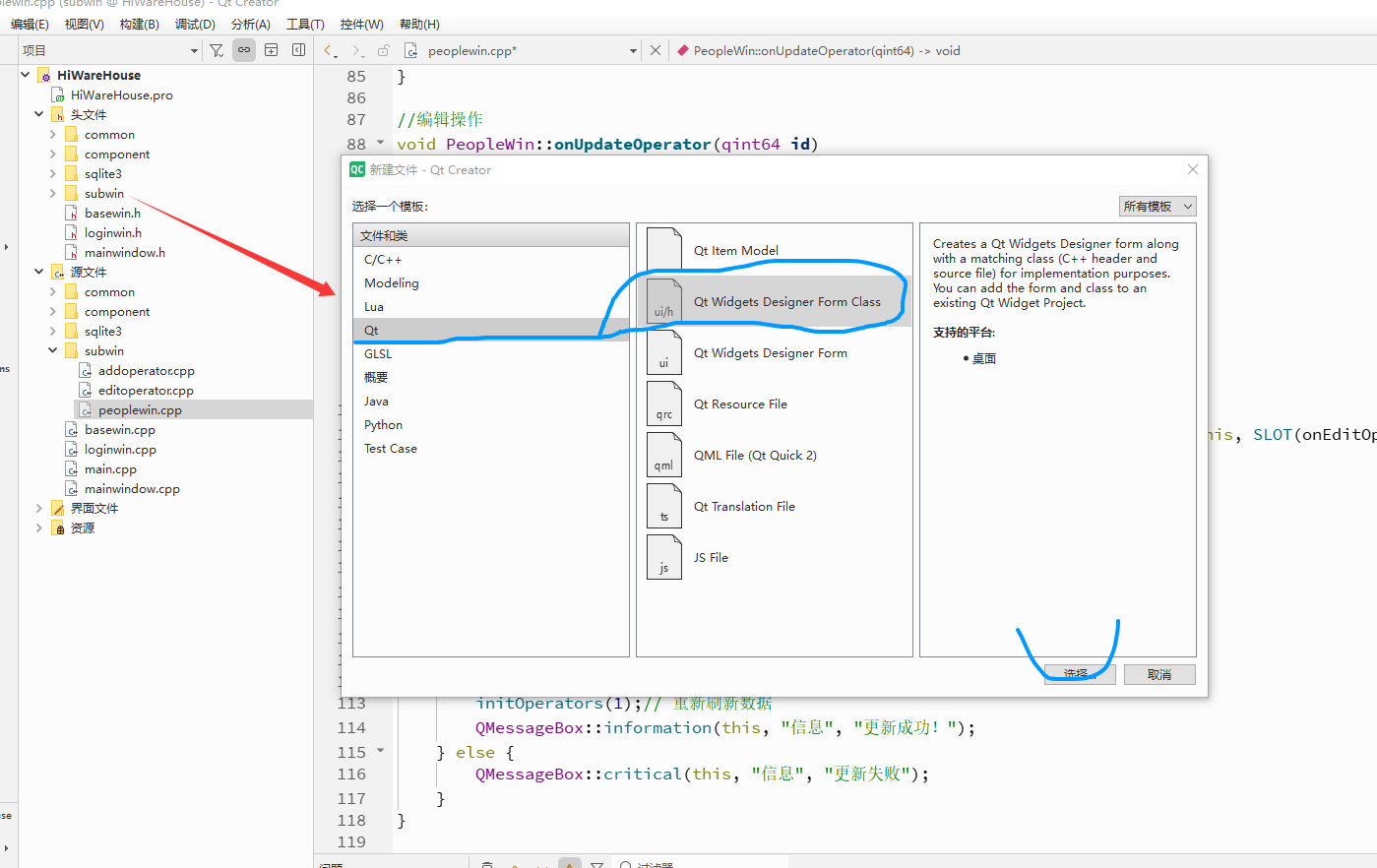
Task: Collapse the subwin folder under 源文件
Action: point(53,350)
